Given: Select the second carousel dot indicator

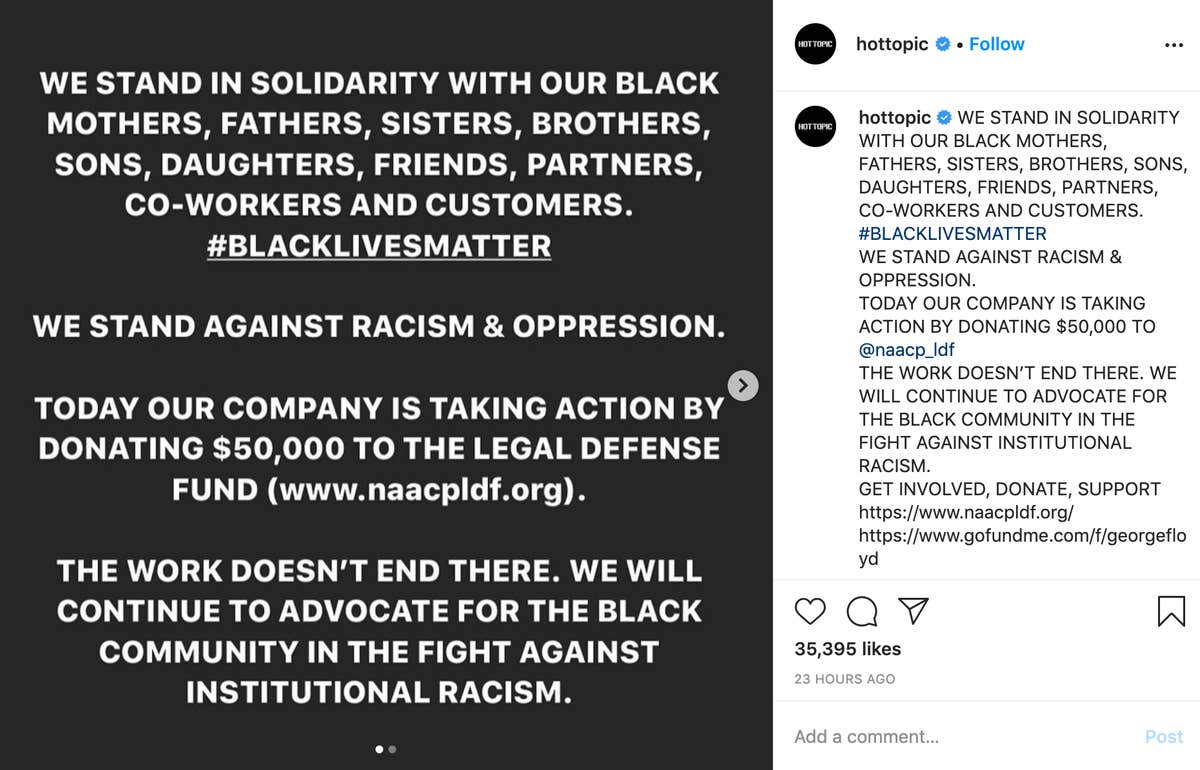Looking at the screenshot, I should tap(392, 748).
